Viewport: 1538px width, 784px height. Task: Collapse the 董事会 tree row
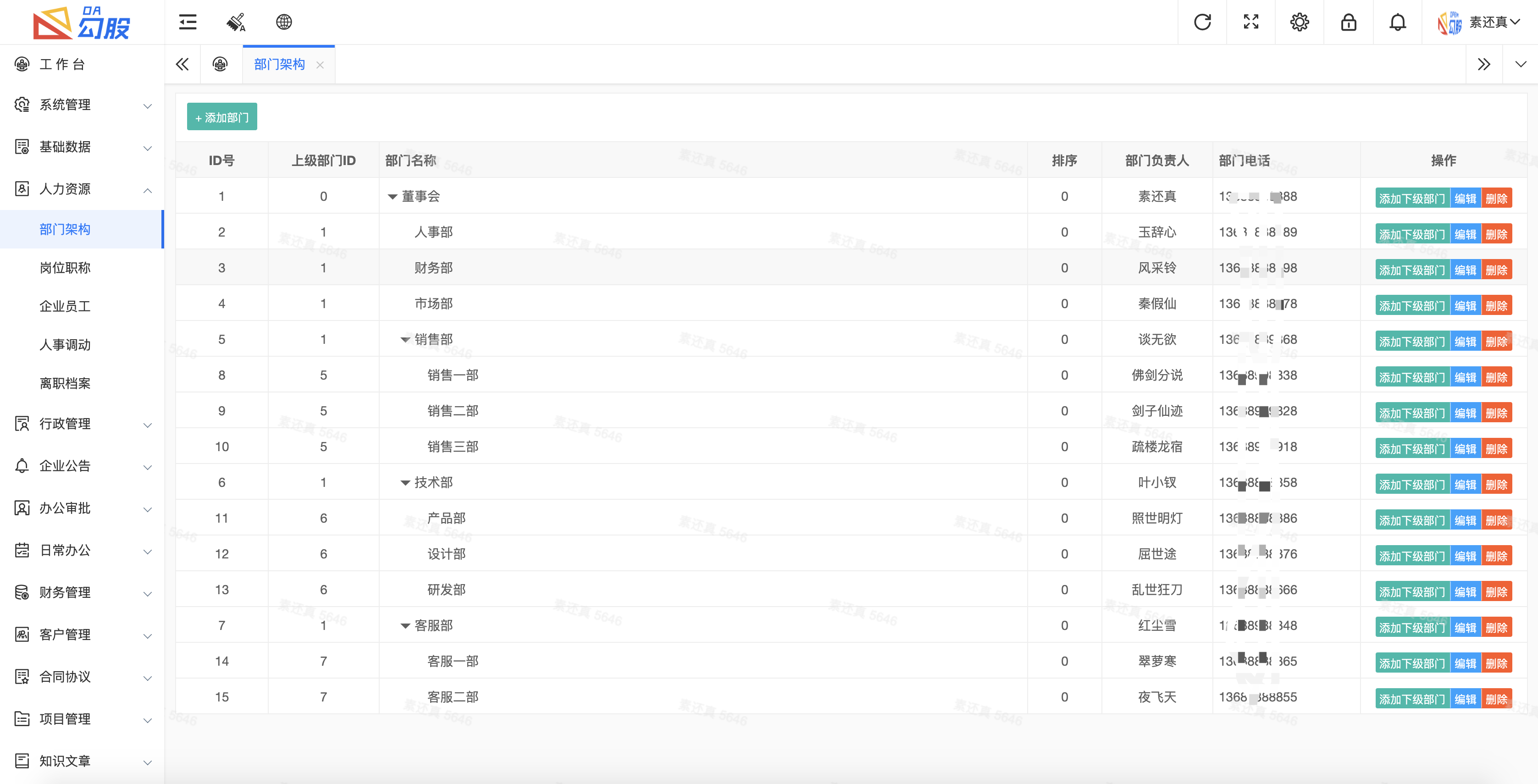(392, 196)
